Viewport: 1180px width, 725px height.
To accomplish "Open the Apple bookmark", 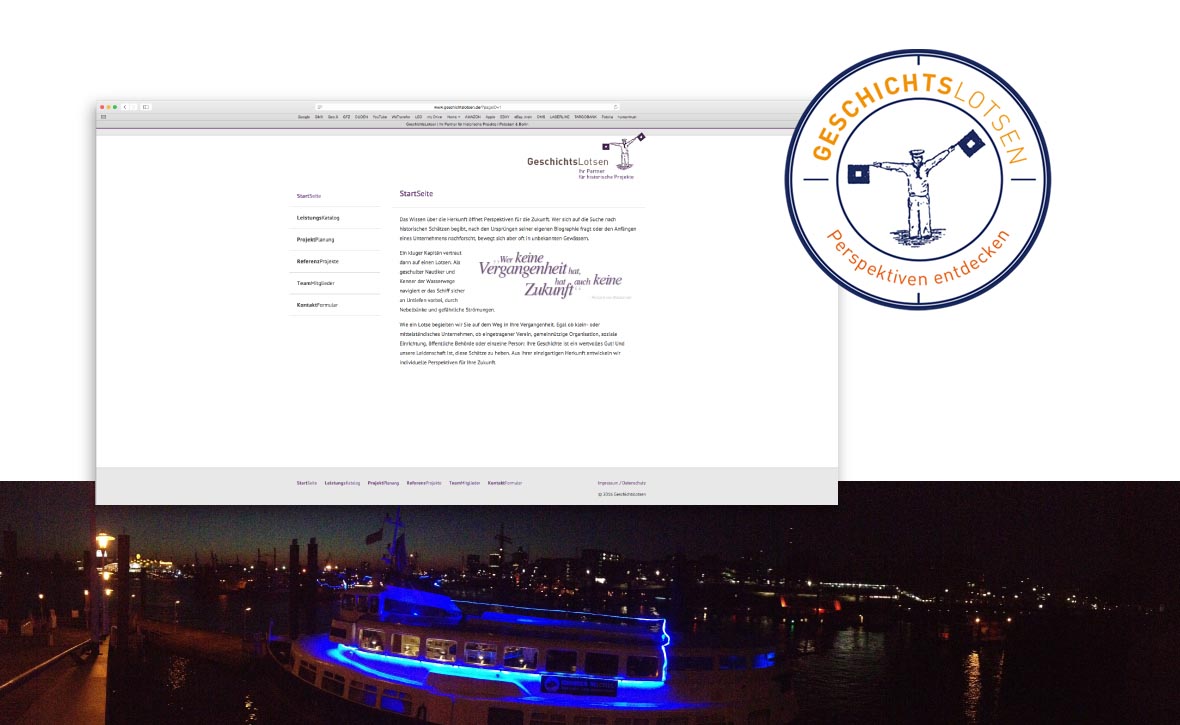I will (490, 117).
